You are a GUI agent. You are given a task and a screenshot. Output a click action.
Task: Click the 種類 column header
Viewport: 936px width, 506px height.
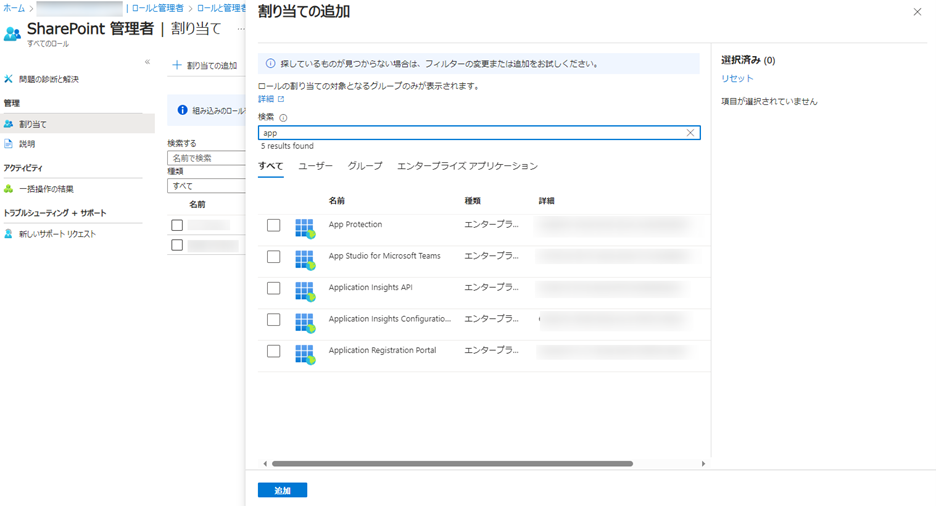(473, 200)
